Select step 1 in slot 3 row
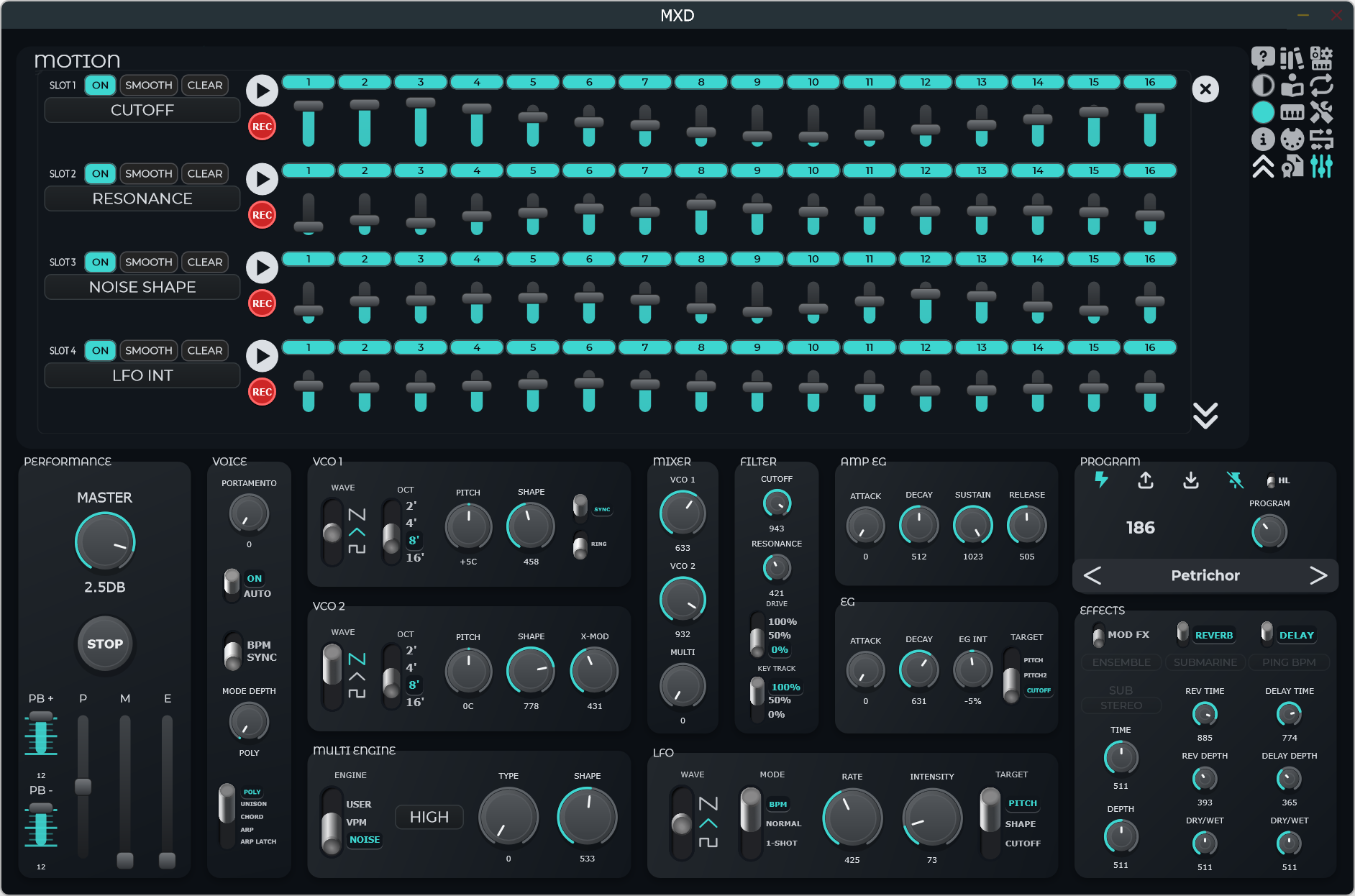1355x896 pixels. tap(309, 259)
